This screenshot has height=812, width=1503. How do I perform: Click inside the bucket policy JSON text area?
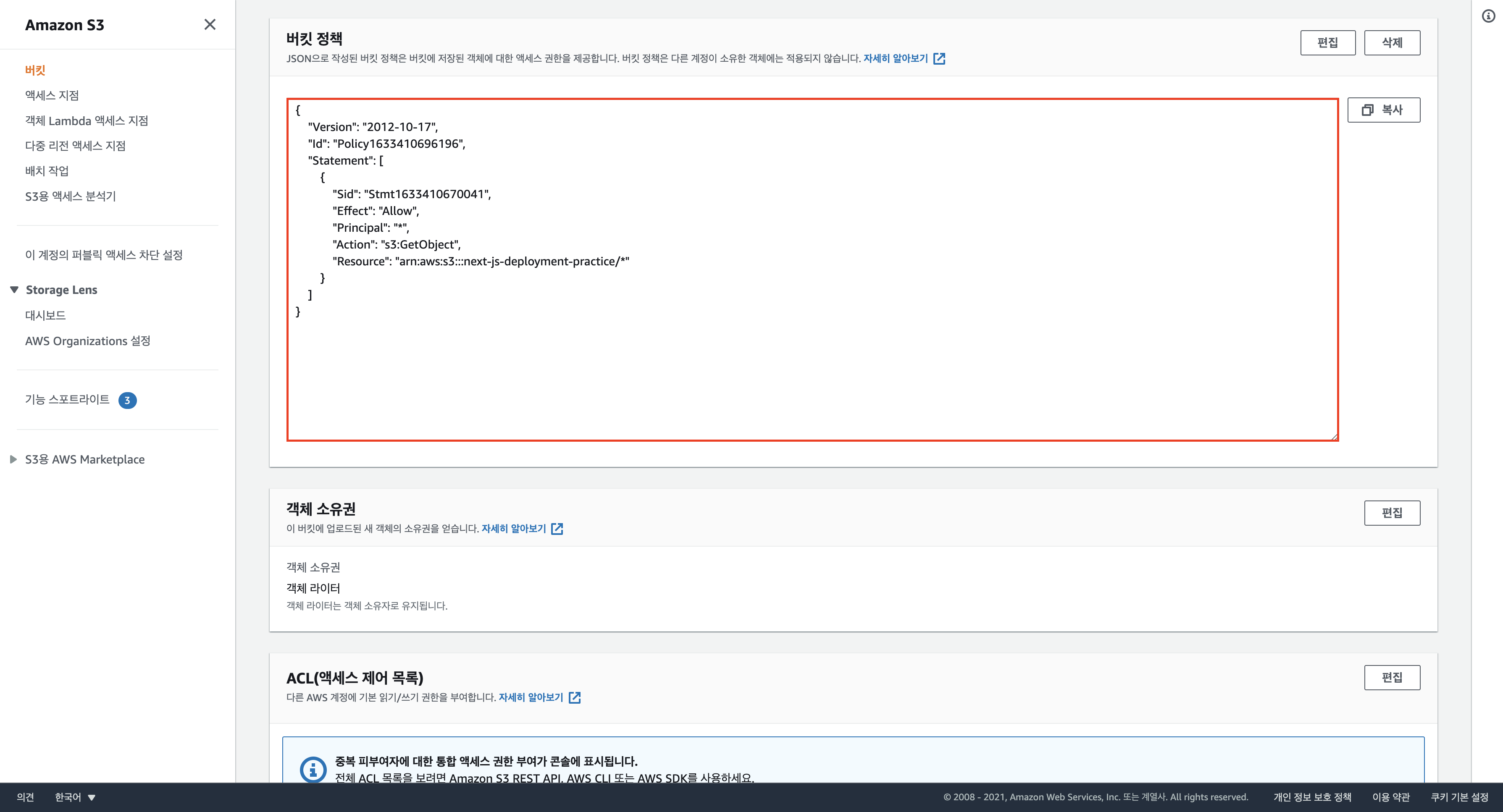pos(811,361)
